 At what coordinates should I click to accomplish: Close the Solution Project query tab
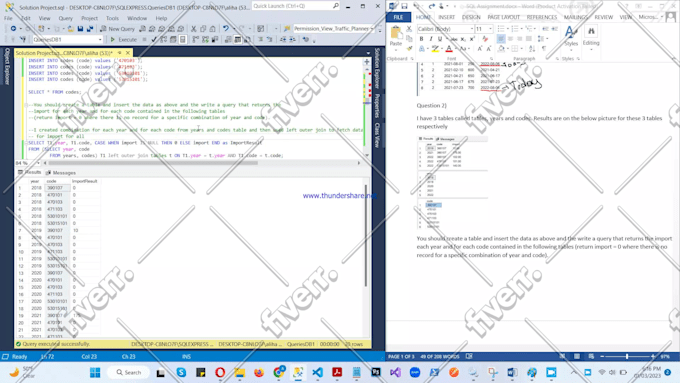coord(128,53)
